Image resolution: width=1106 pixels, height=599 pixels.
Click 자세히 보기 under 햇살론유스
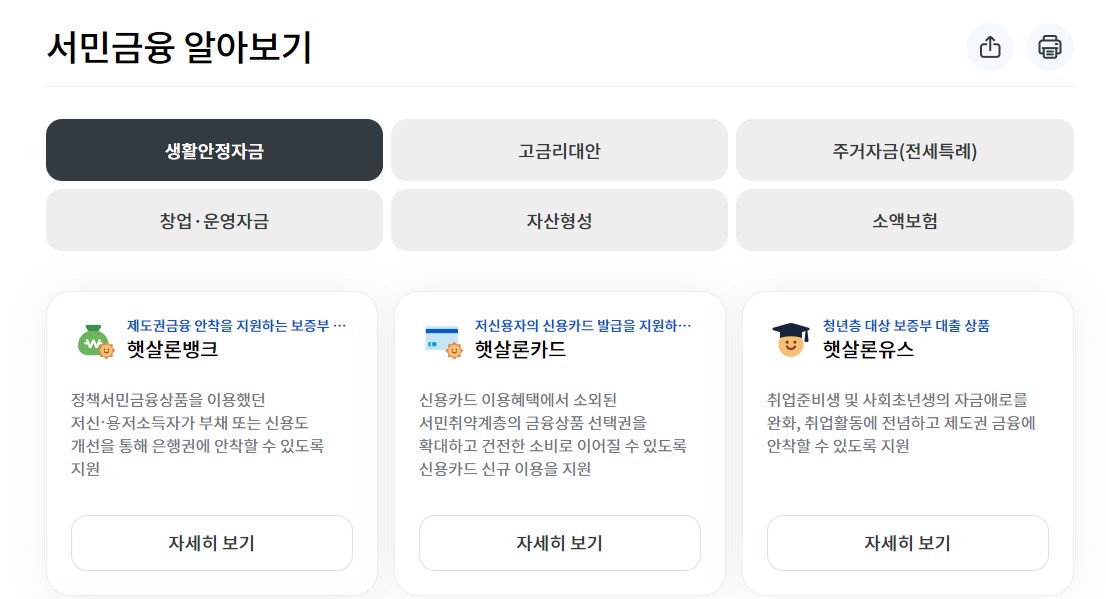click(x=907, y=543)
